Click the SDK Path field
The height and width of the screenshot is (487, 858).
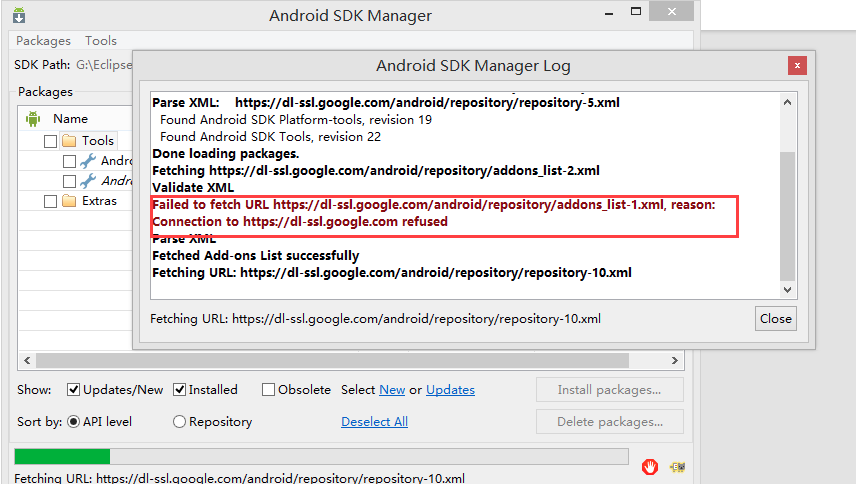(x=104, y=65)
